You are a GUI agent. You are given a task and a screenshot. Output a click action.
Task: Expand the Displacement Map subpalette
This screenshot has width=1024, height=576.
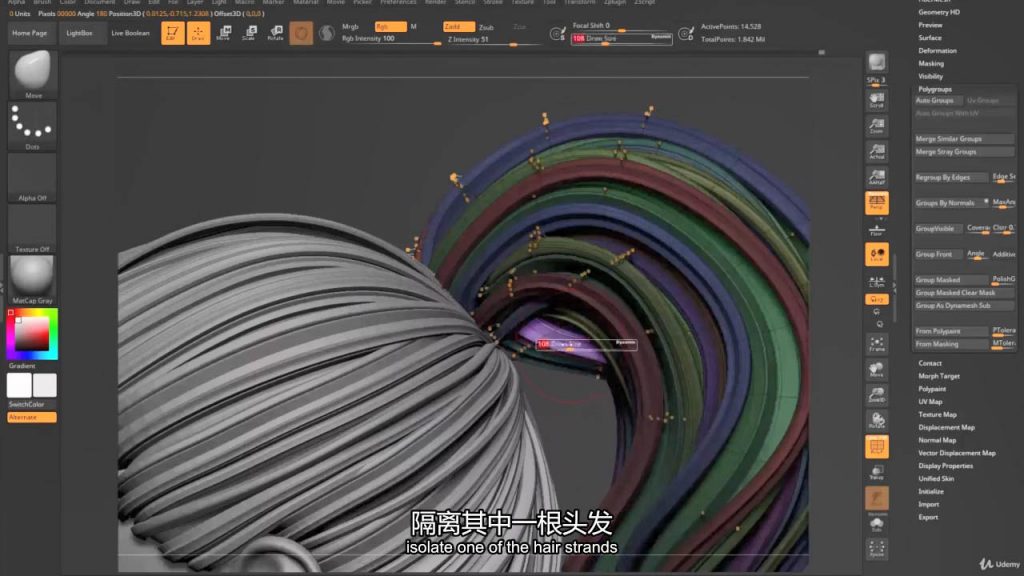click(946, 428)
